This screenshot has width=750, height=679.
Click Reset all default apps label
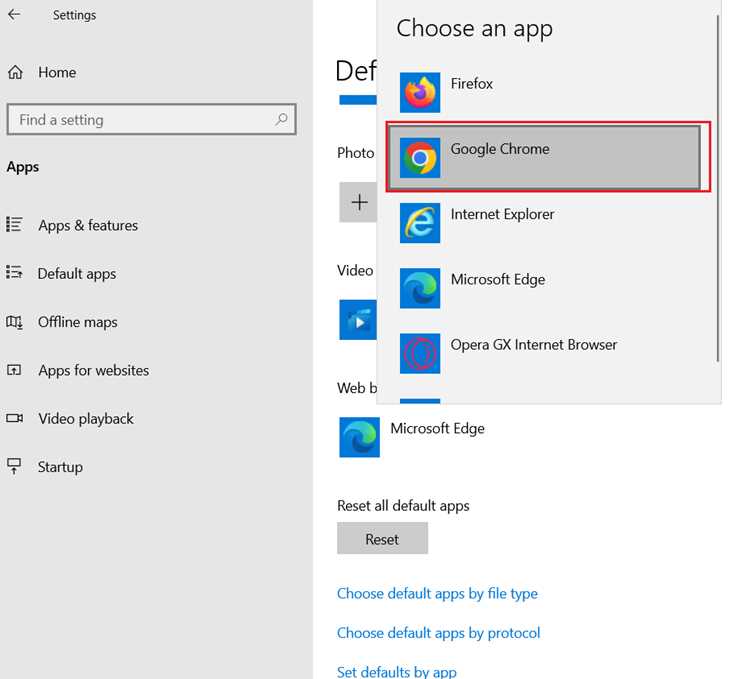click(x=403, y=505)
